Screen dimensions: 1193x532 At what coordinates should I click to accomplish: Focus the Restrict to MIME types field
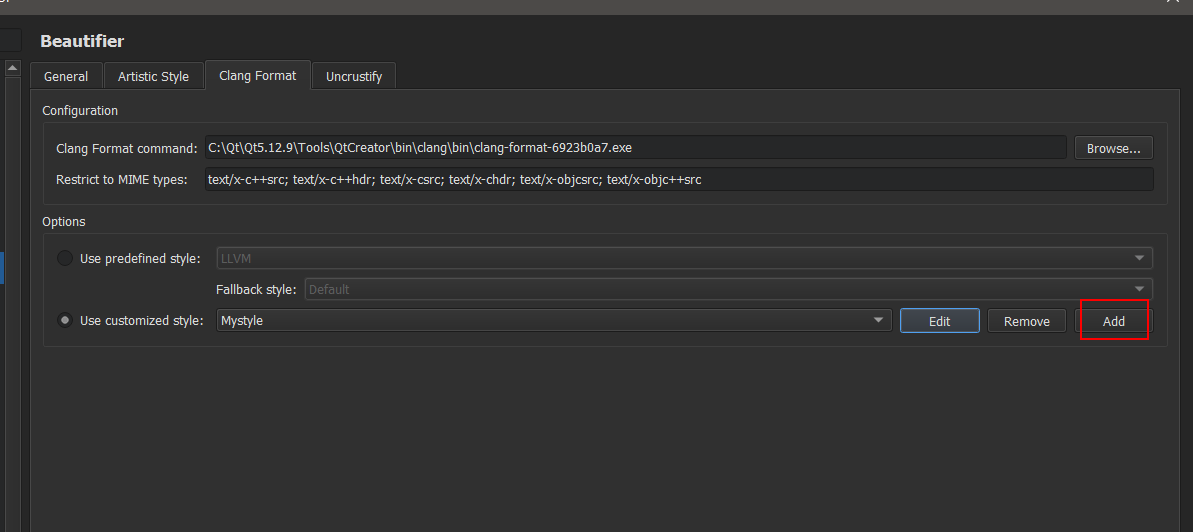678,180
